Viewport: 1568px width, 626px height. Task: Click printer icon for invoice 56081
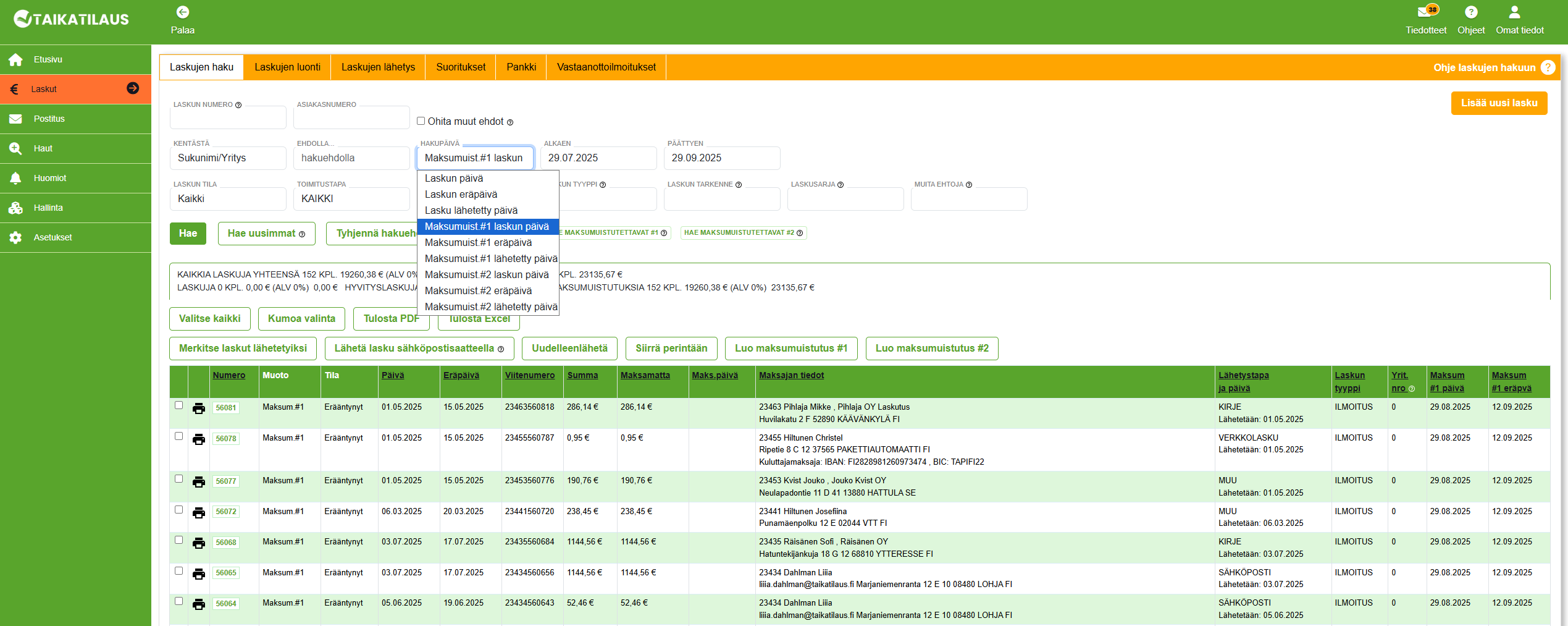pos(199,408)
